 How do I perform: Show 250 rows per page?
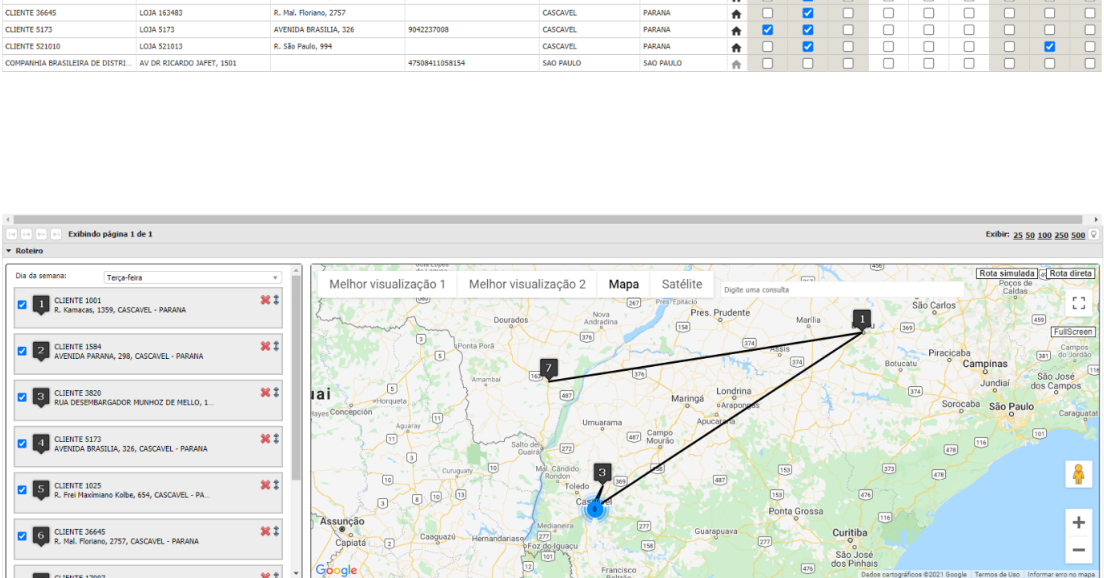(x=1061, y=235)
